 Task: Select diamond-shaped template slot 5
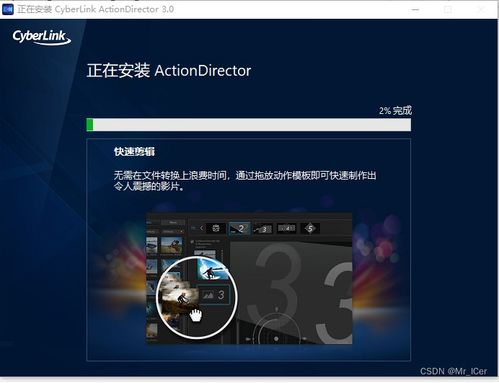click(x=310, y=228)
